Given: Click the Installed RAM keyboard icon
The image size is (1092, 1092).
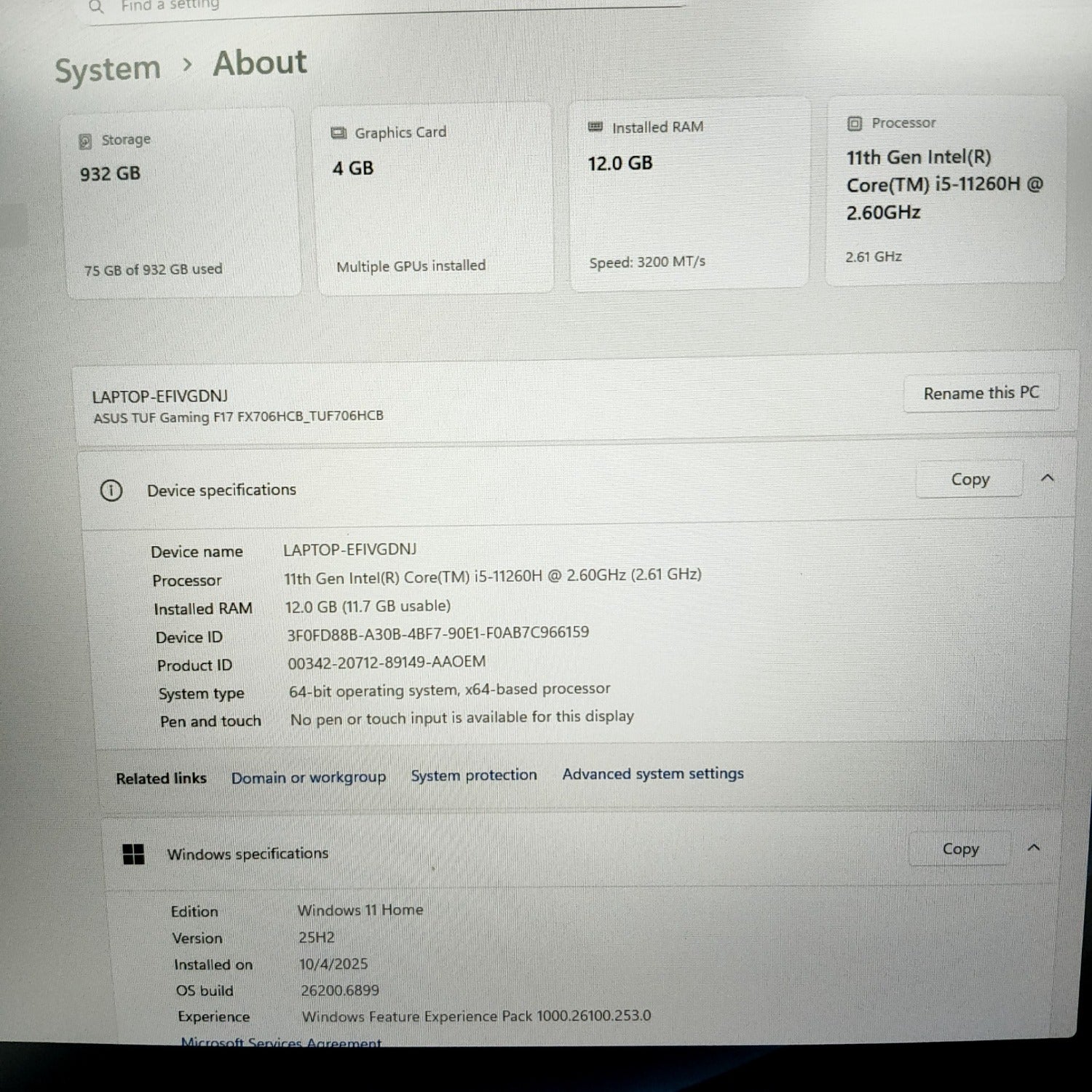Looking at the screenshot, I should click(595, 126).
